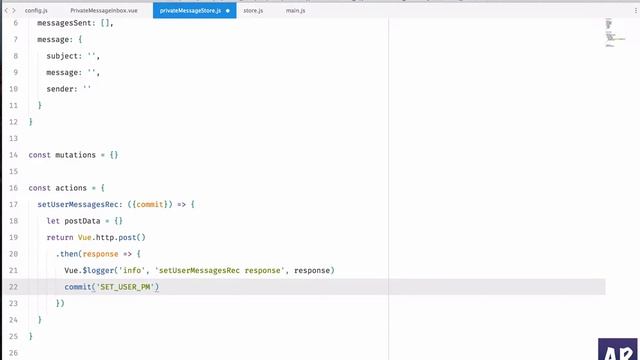Click 'subject' property on line 8
Screen dimensions: 640x360
point(62,56)
